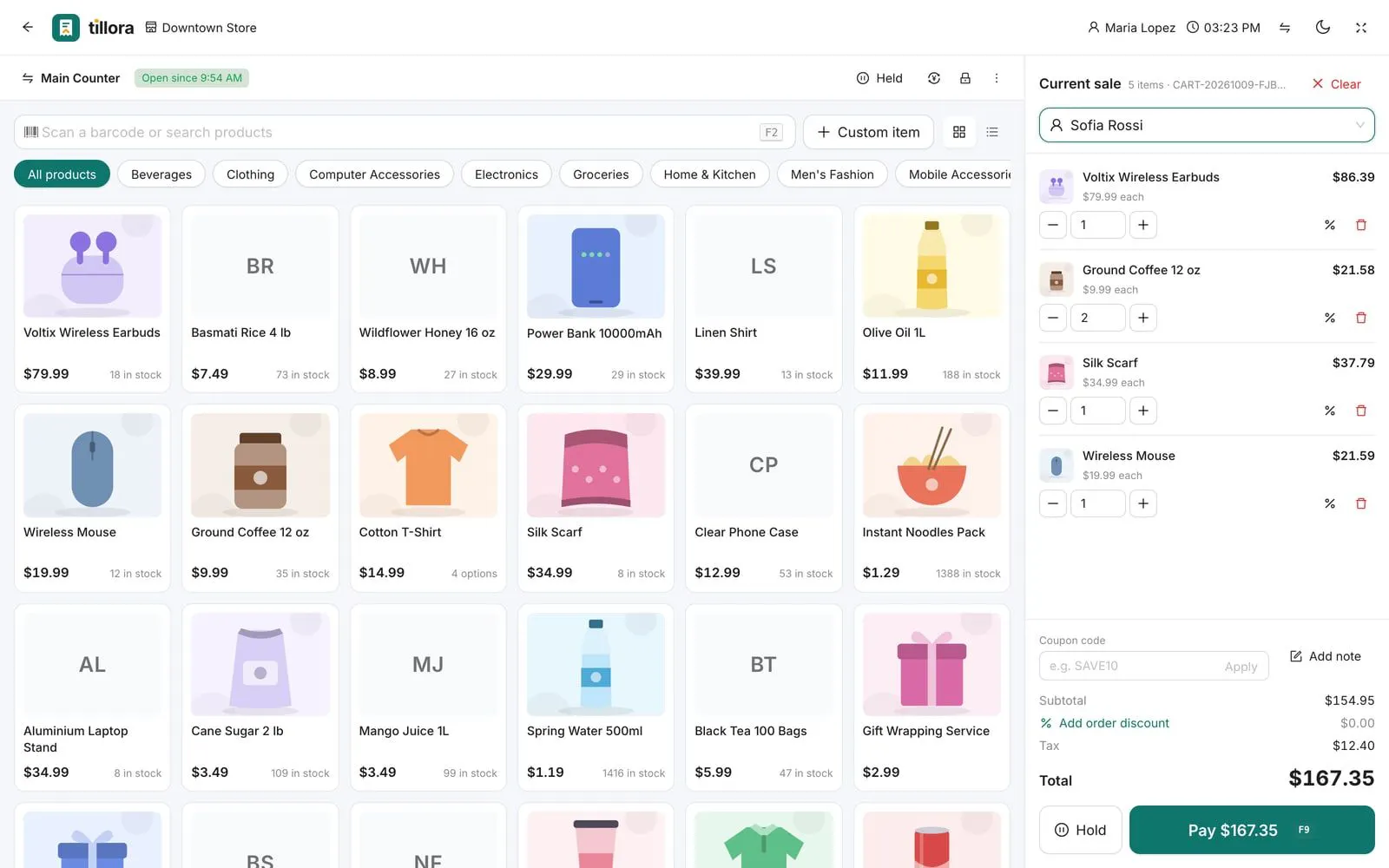Select Basmati Rice 4 lb card
The image size is (1389, 868).
(x=260, y=299)
